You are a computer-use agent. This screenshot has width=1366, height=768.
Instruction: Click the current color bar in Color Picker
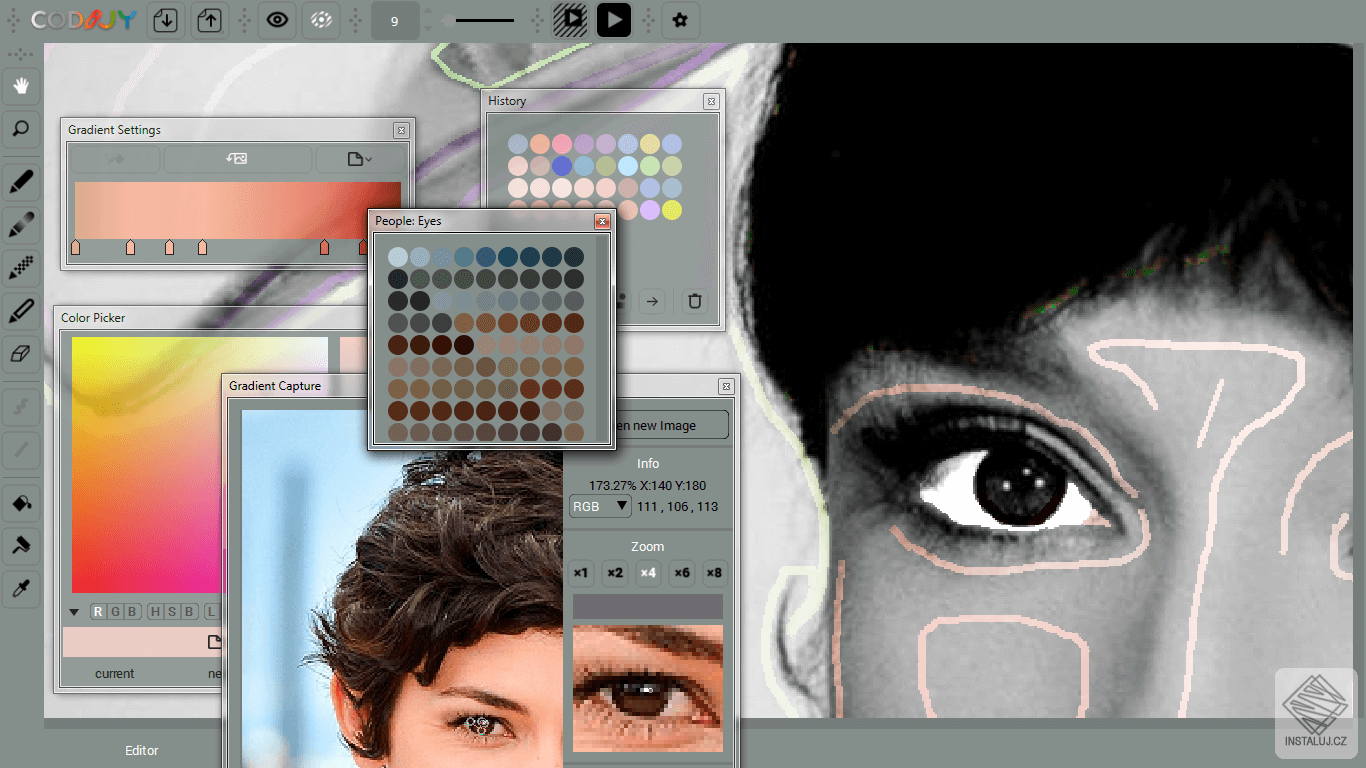(142, 642)
